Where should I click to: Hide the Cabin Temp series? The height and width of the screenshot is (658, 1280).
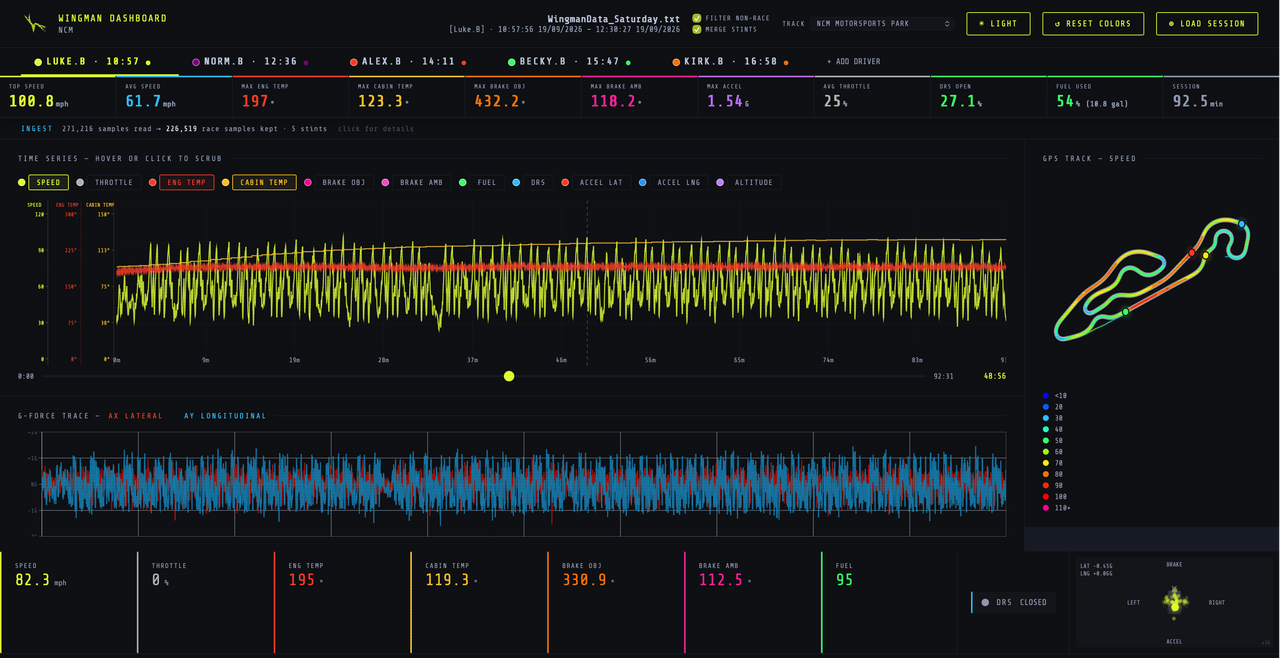coord(264,183)
